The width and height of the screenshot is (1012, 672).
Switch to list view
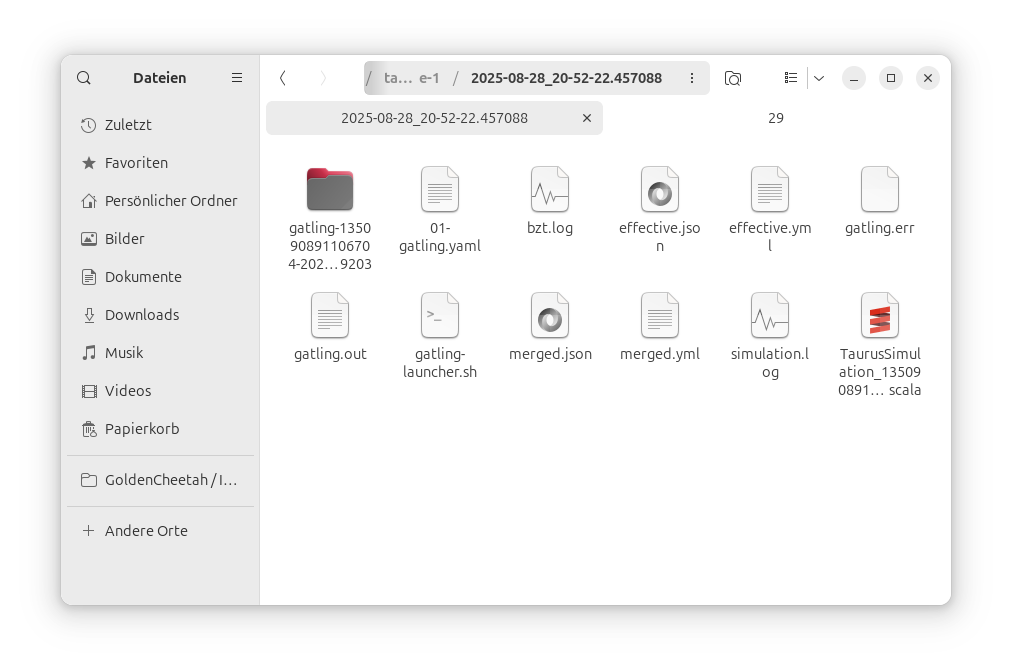[791, 78]
